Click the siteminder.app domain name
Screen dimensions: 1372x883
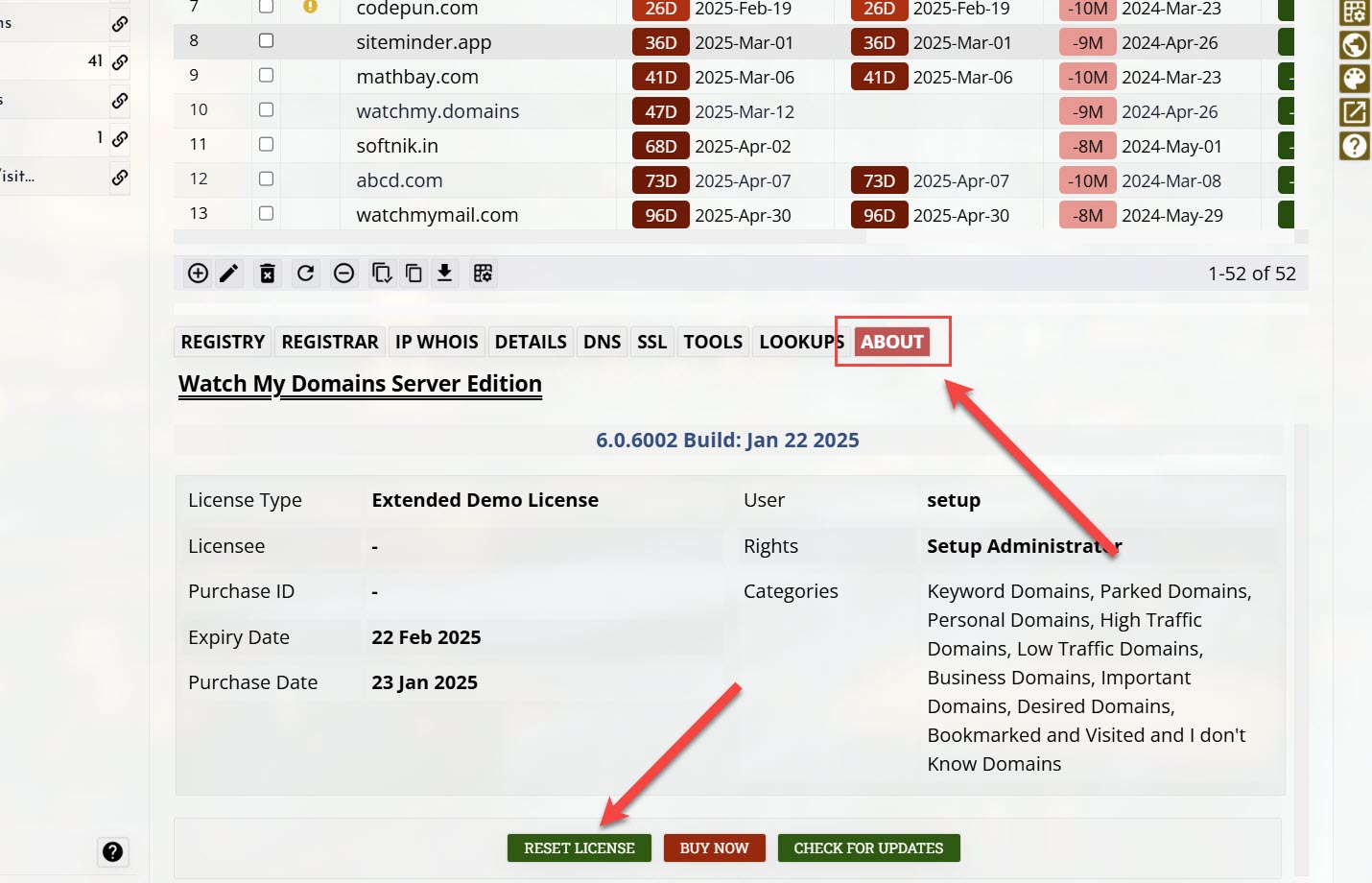coord(423,42)
